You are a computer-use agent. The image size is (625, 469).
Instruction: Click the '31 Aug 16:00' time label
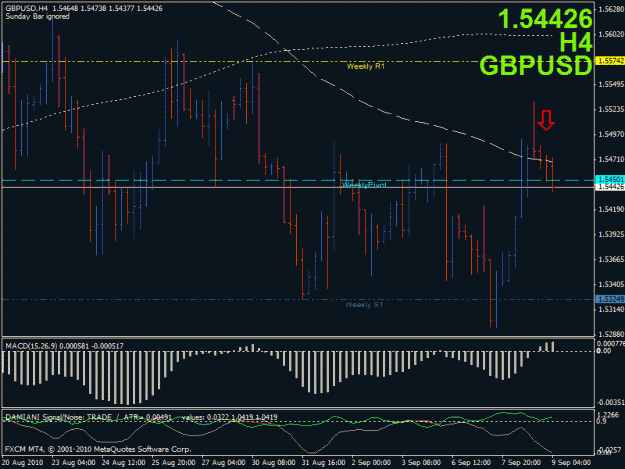click(x=323, y=463)
